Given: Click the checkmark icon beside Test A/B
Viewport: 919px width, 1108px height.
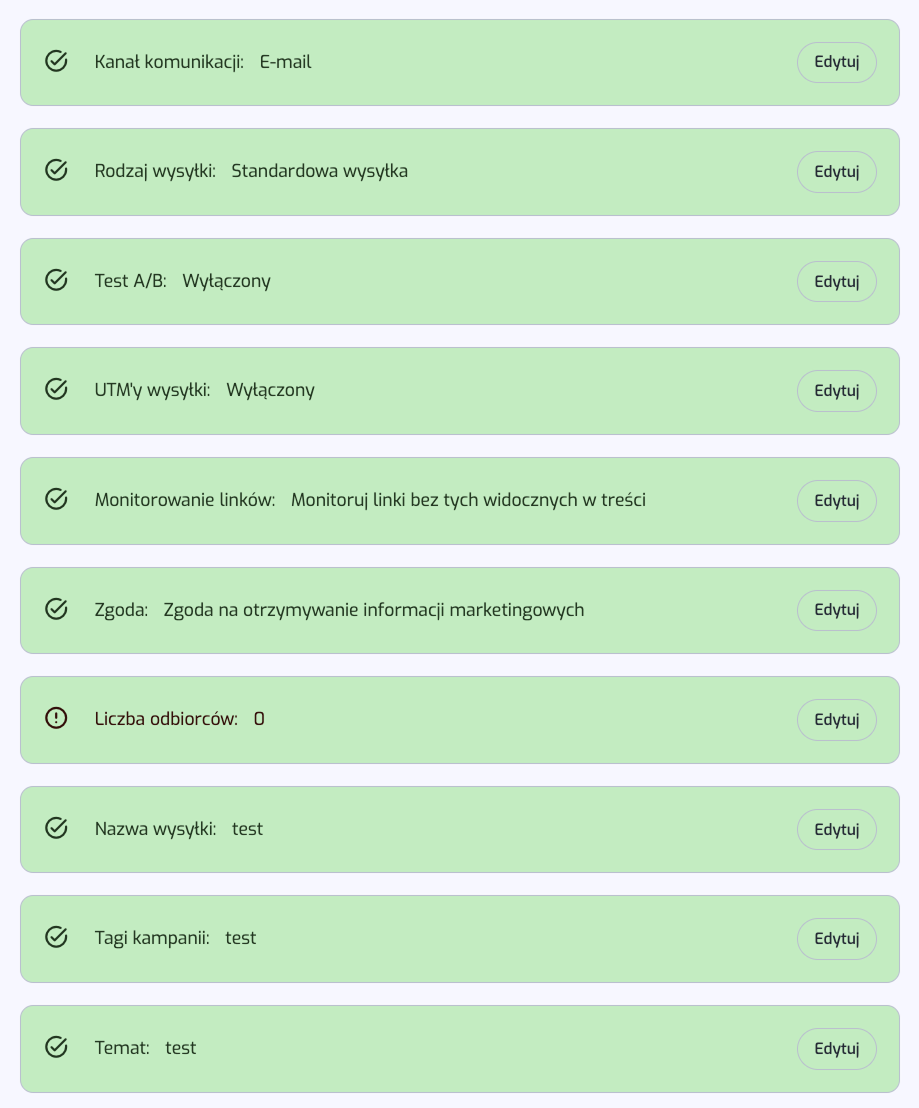Looking at the screenshot, I should tap(57, 281).
